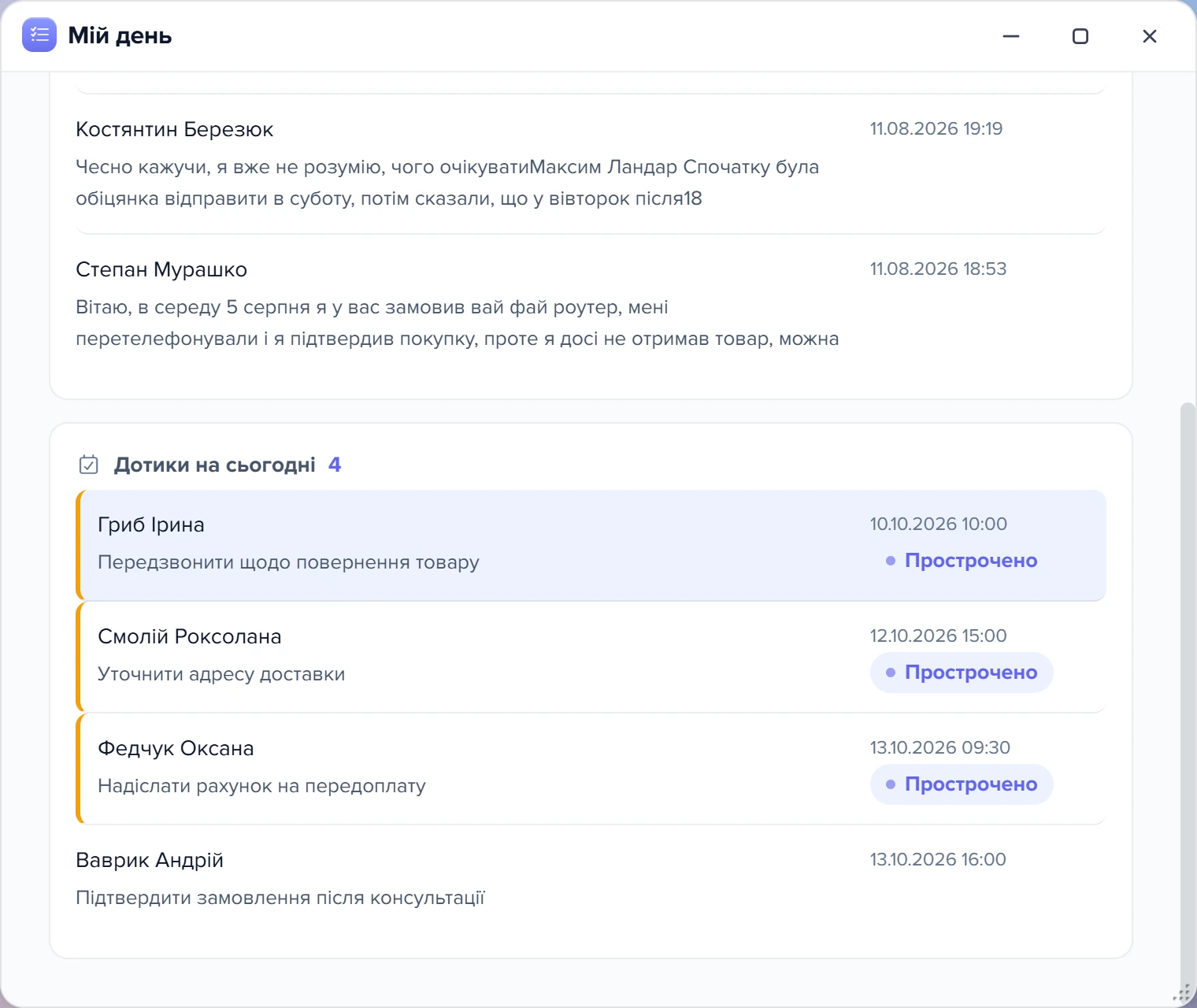Select the Смолій Роксолана touch task
1197x1008 pixels.
coord(591,657)
